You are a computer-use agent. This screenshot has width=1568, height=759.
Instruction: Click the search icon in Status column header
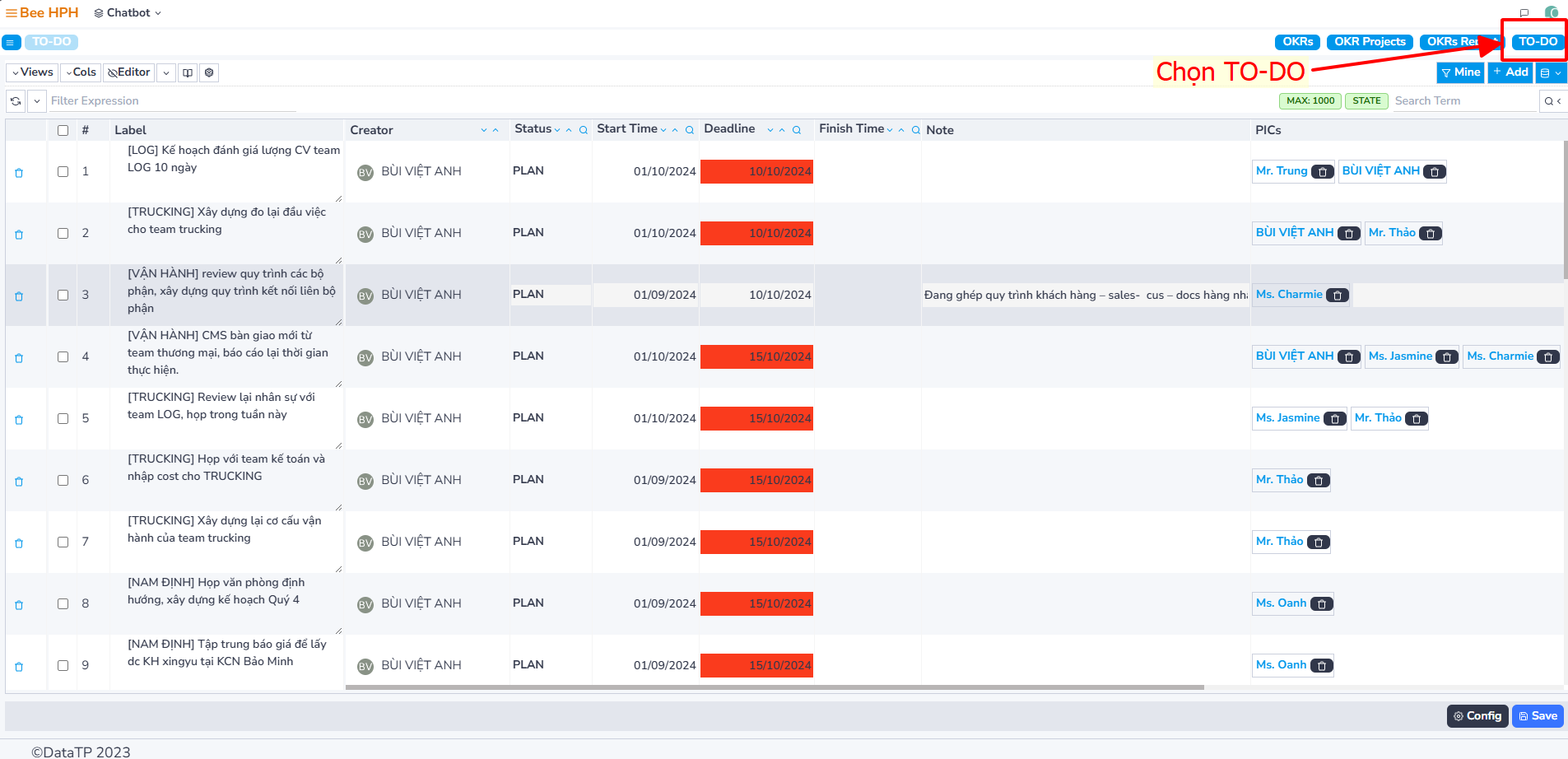tap(583, 130)
